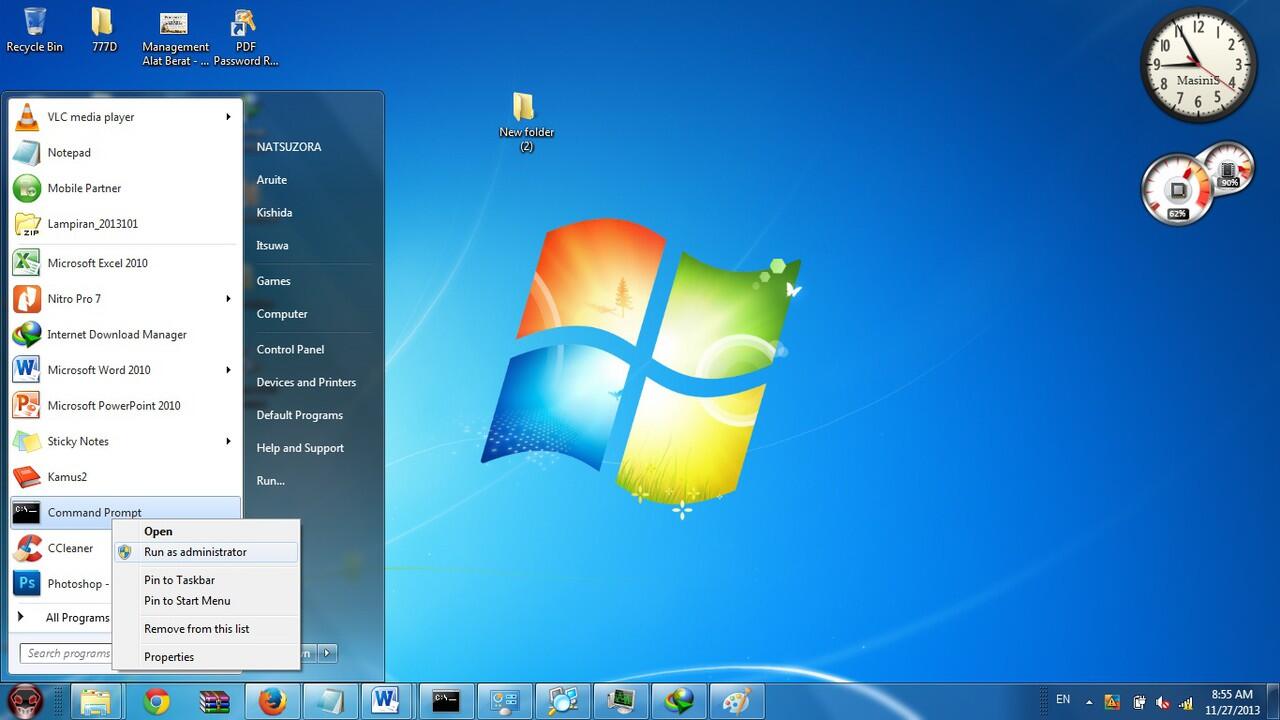
Task: Open the Itsuwa library link
Action: [272, 245]
